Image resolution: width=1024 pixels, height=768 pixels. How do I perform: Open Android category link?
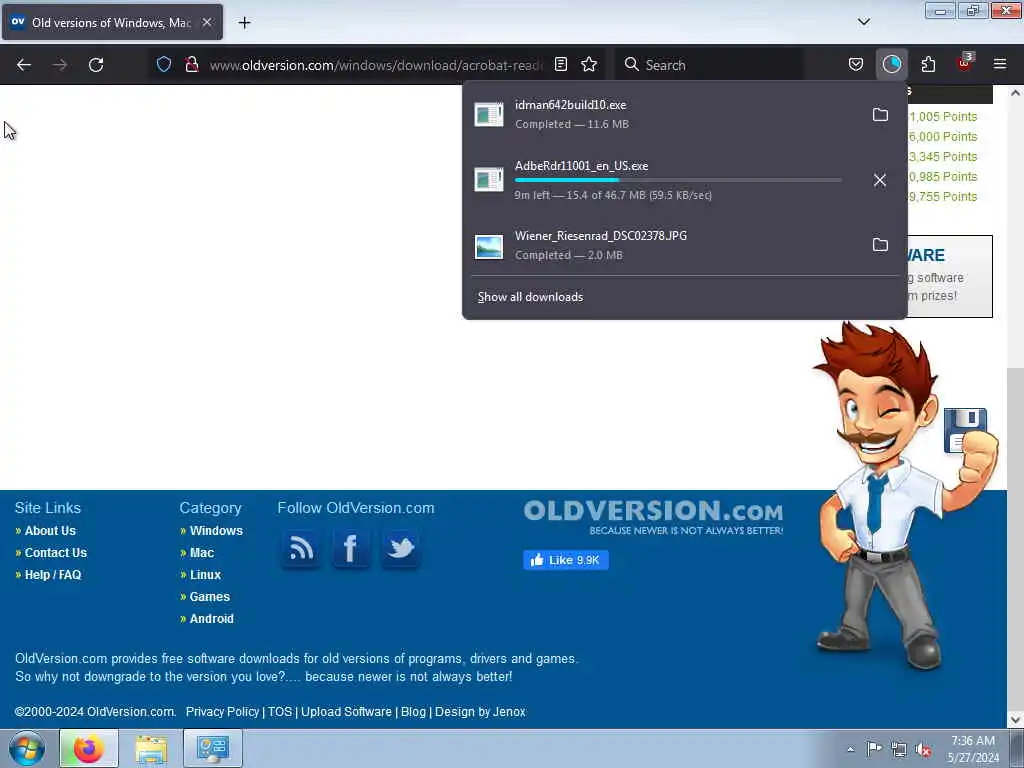pos(212,619)
